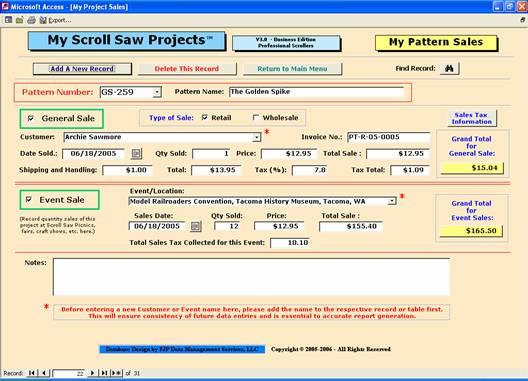528x381 pixels.
Task: Click Add A New Record button
Action: coord(82,69)
